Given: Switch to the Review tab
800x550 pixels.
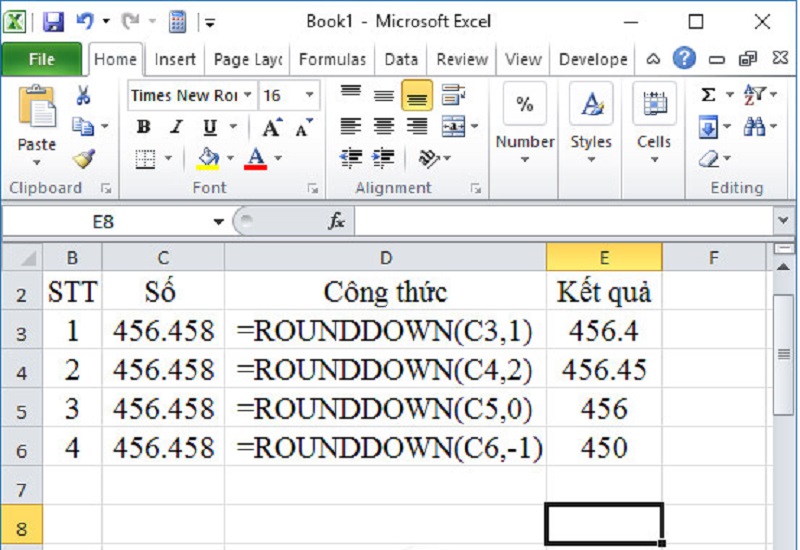Looking at the screenshot, I should tap(462, 60).
